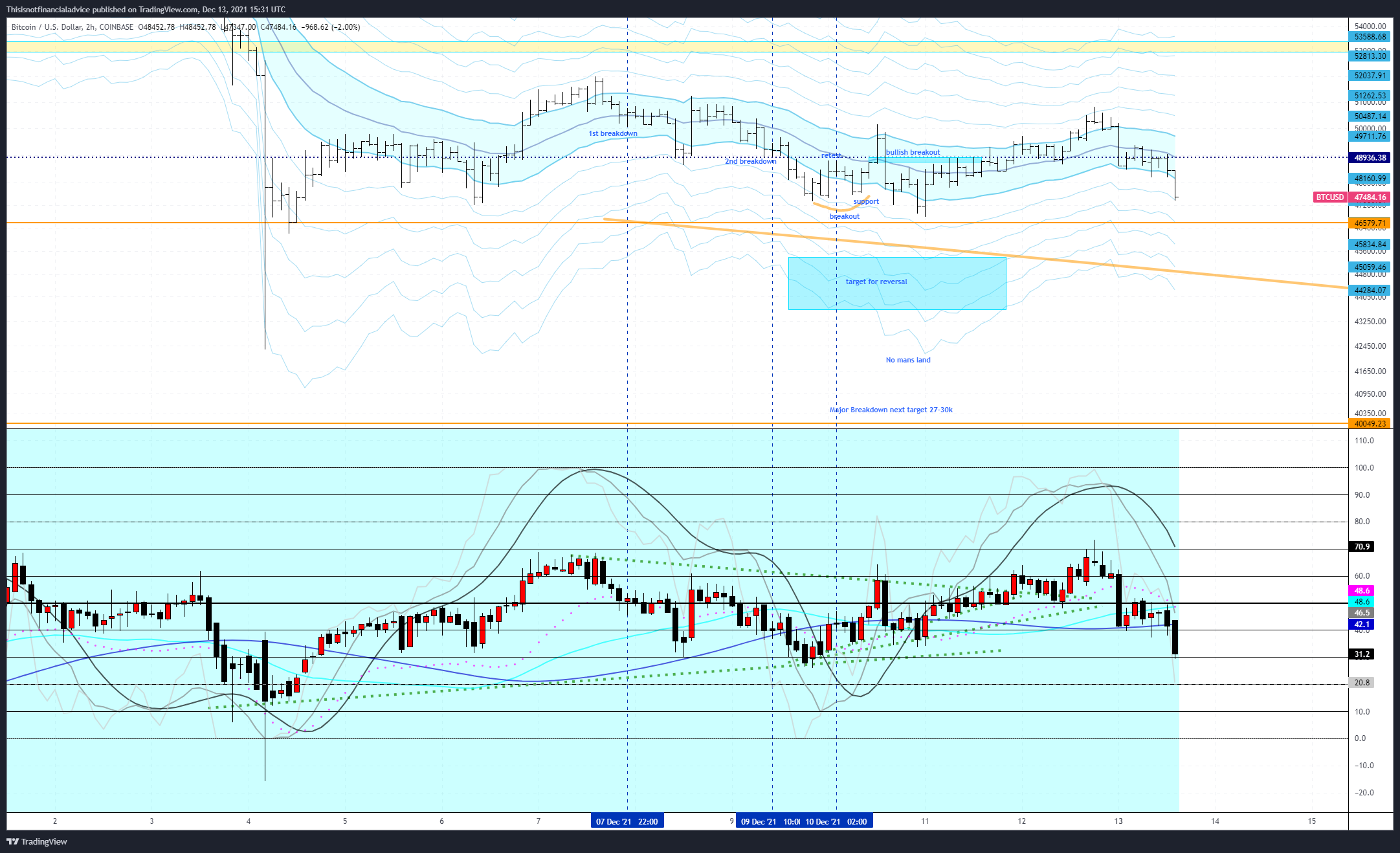
Task: Click the 'breakout' annotation under the orange arc
Action: [x=845, y=216]
